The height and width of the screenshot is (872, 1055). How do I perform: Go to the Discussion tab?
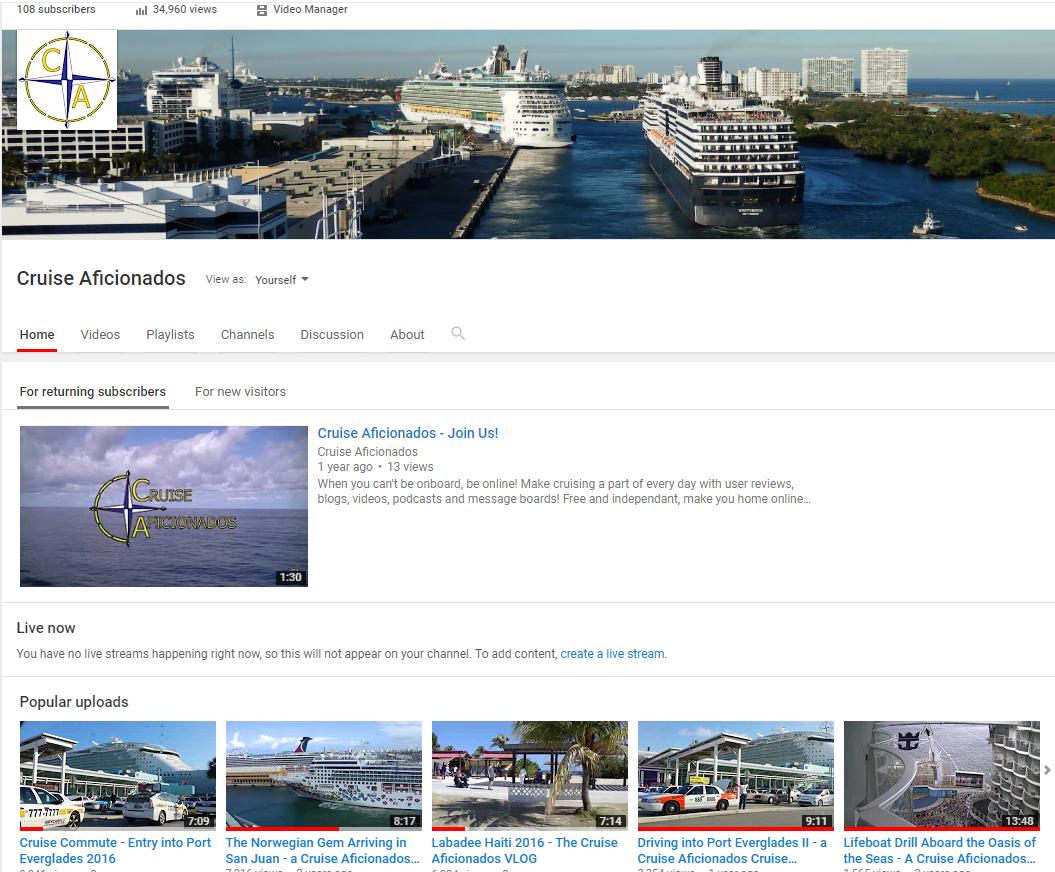[x=332, y=334]
